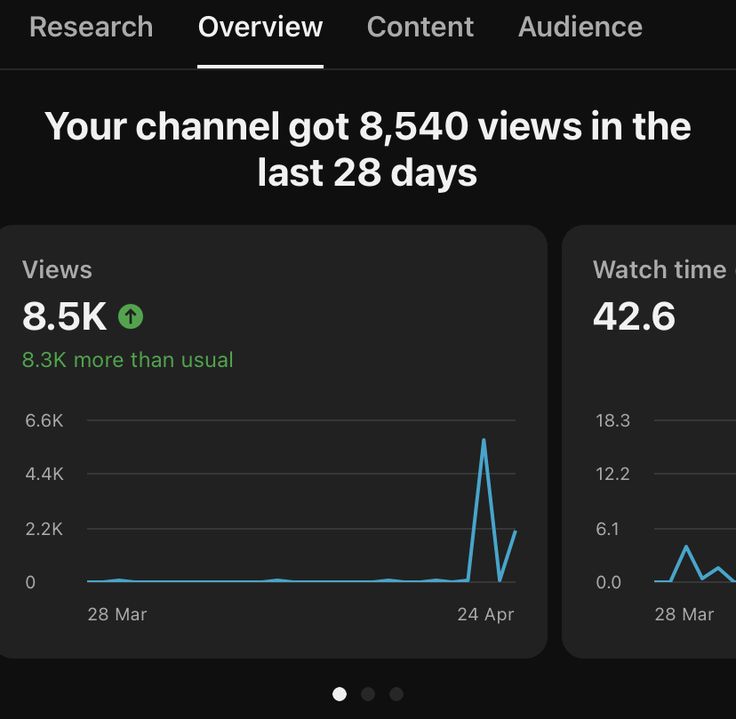Image resolution: width=736 pixels, height=719 pixels.
Task: Switch to the Research tab
Action: tap(91, 27)
